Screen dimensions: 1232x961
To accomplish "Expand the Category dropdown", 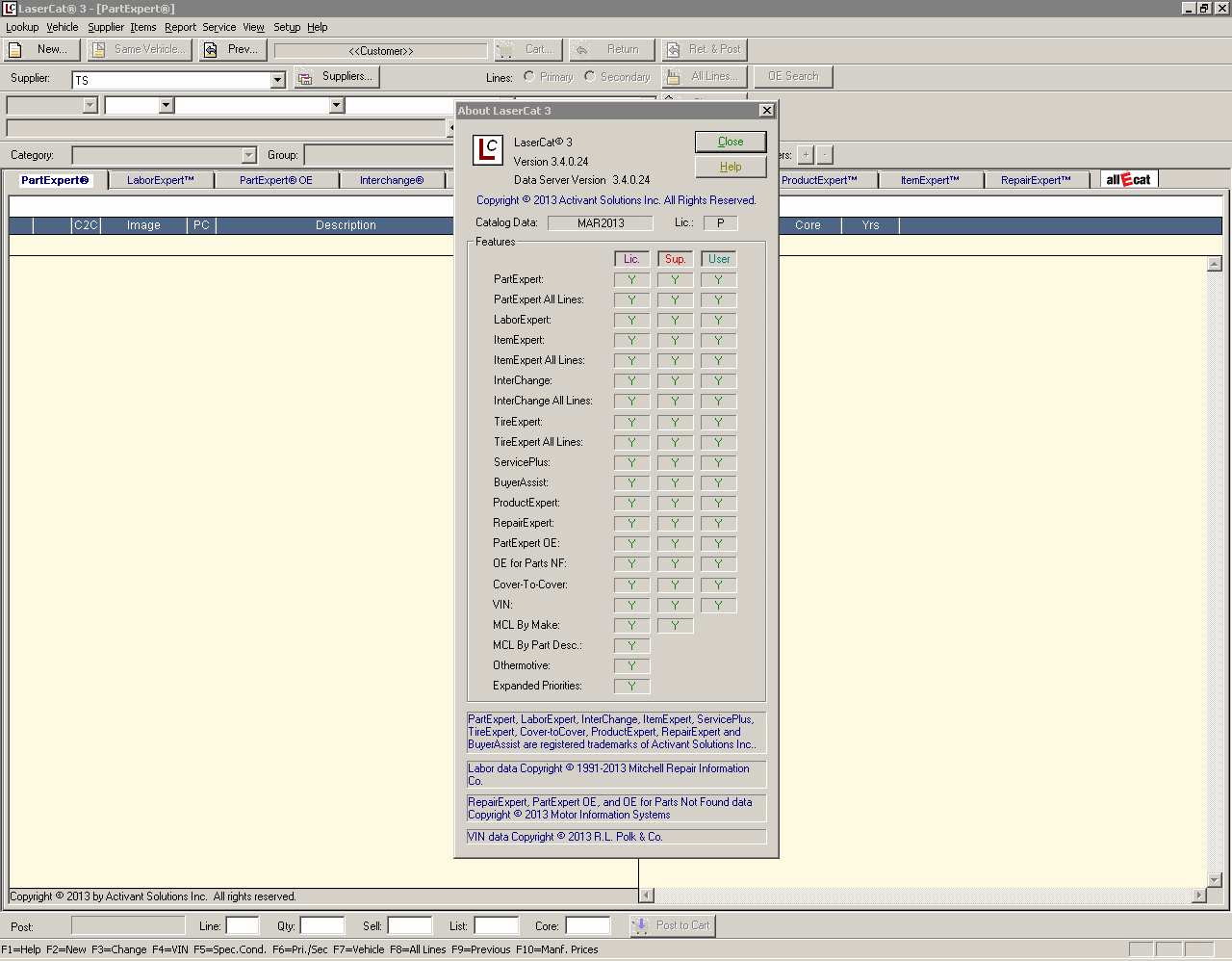I will click(x=248, y=155).
